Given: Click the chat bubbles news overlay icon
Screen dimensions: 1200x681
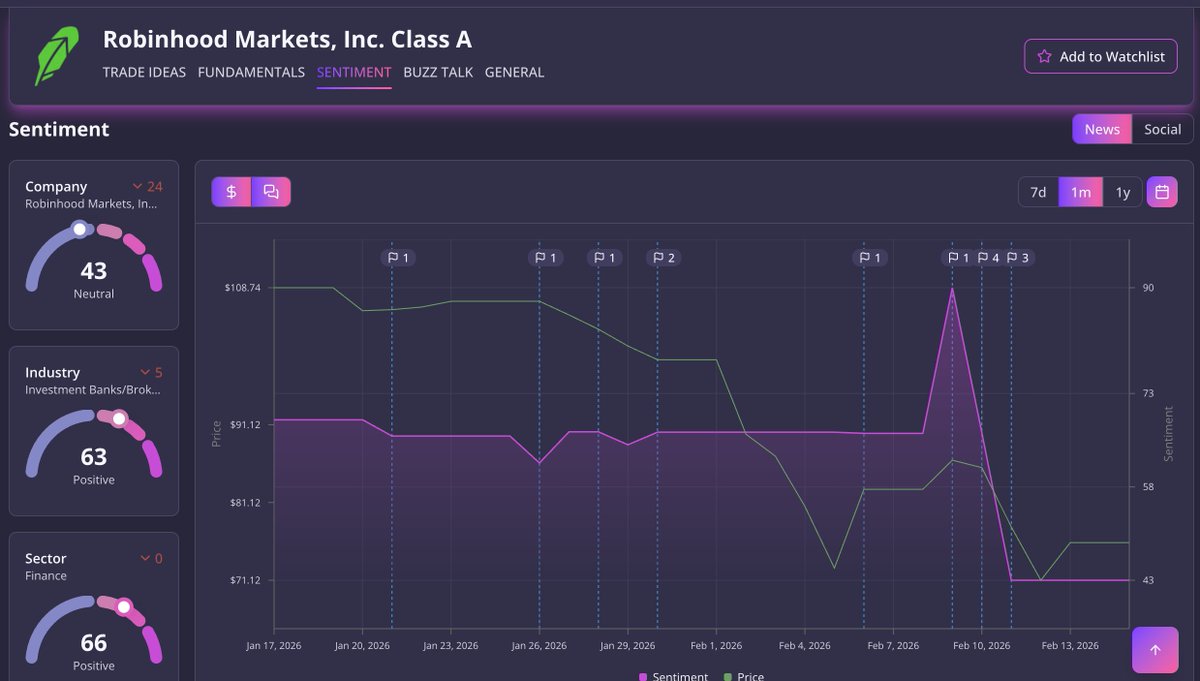Looking at the screenshot, I should coord(271,190).
